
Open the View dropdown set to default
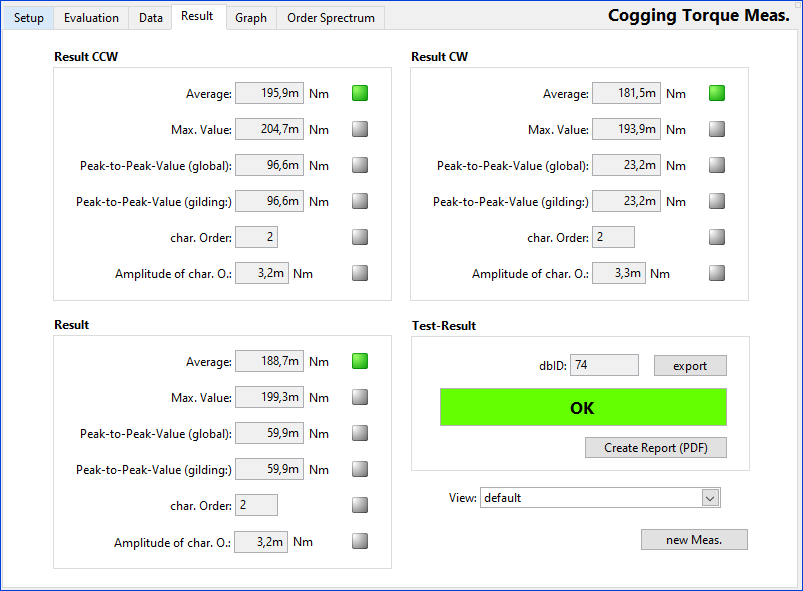(600, 498)
